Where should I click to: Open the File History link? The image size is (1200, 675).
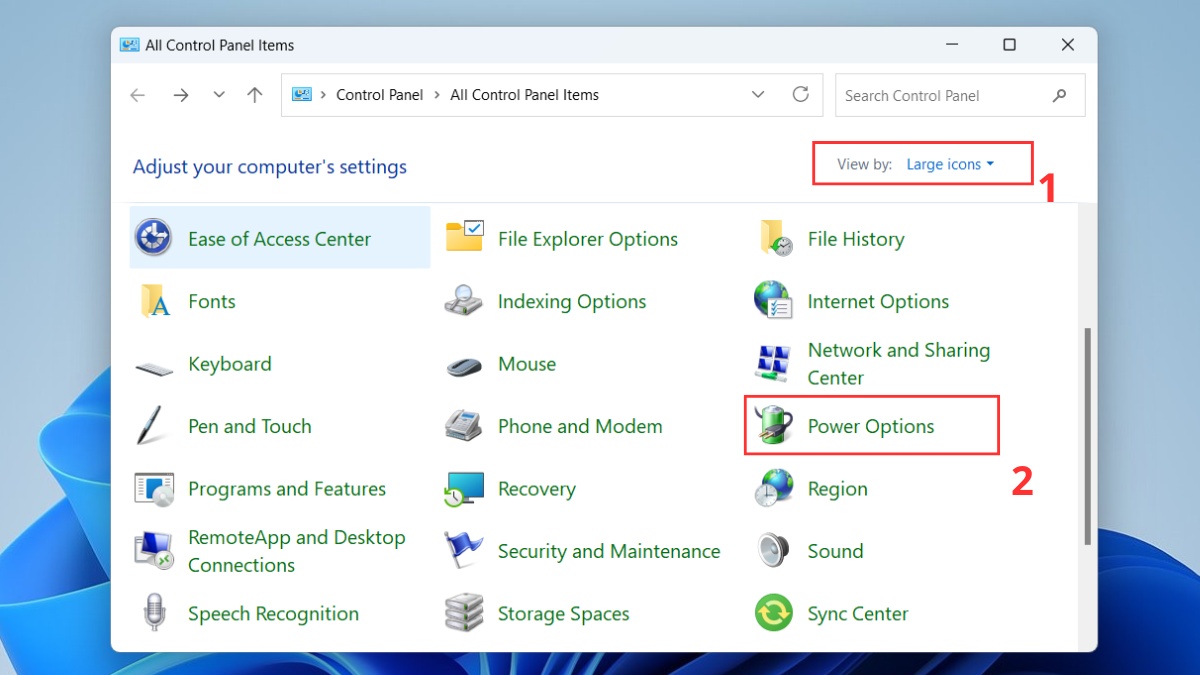[x=856, y=239]
